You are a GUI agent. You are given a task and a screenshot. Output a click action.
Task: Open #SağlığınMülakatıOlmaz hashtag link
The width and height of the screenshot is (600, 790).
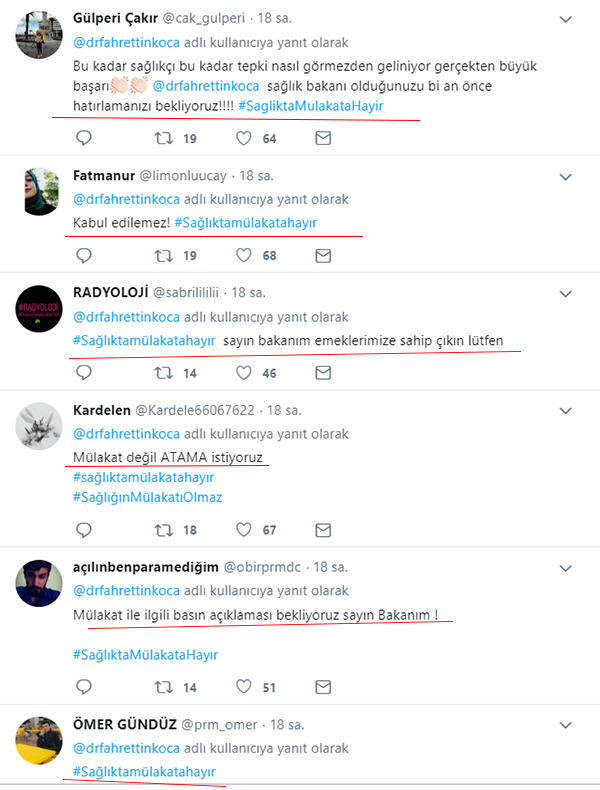(148, 497)
